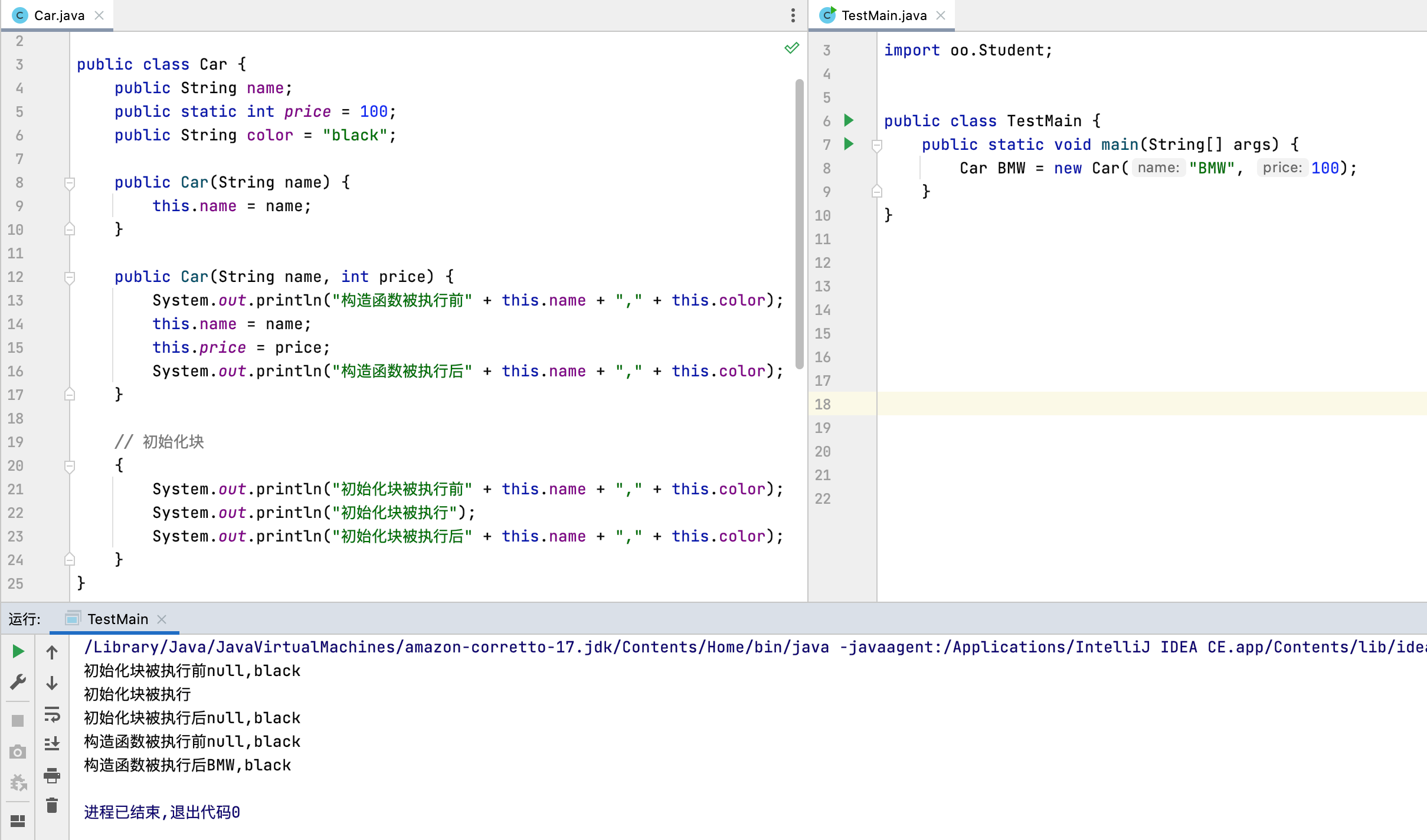
Task: Click the '进程已结束,退出代码0' exit message
Action: 162,812
